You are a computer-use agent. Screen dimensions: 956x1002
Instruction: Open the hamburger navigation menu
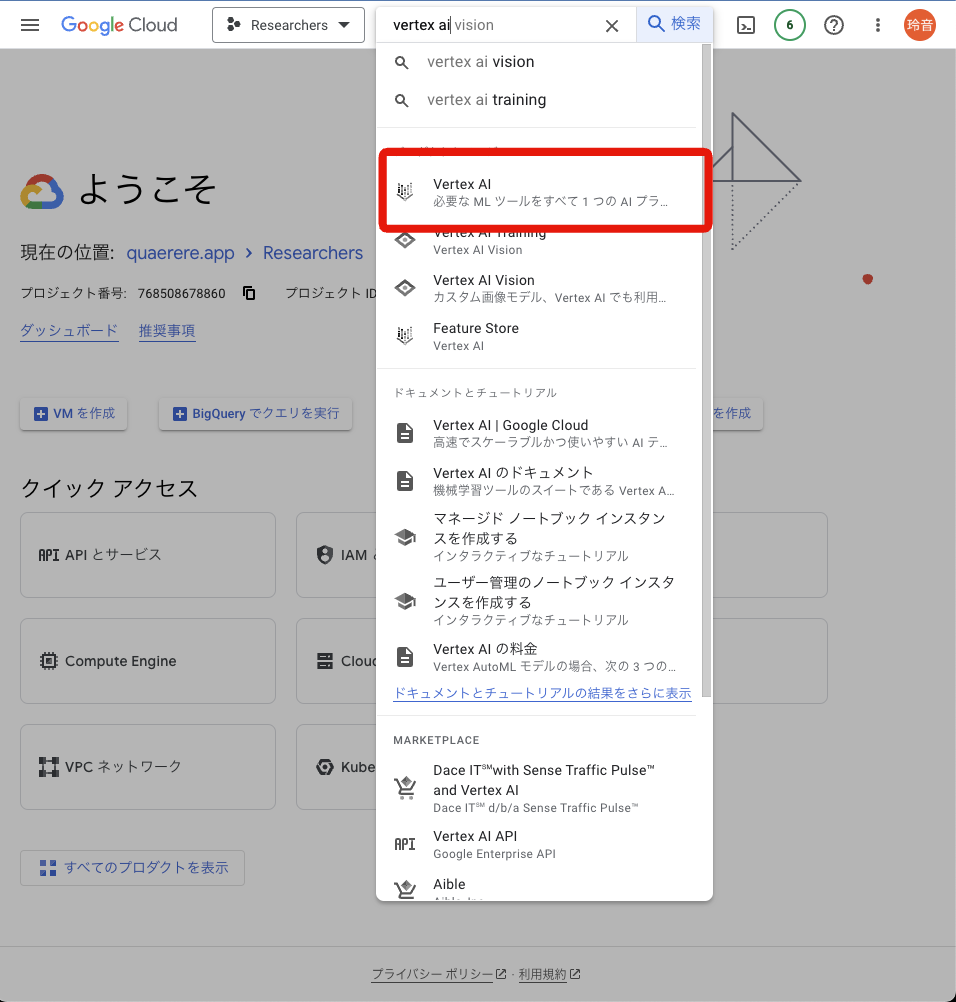click(x=30, y=25)
